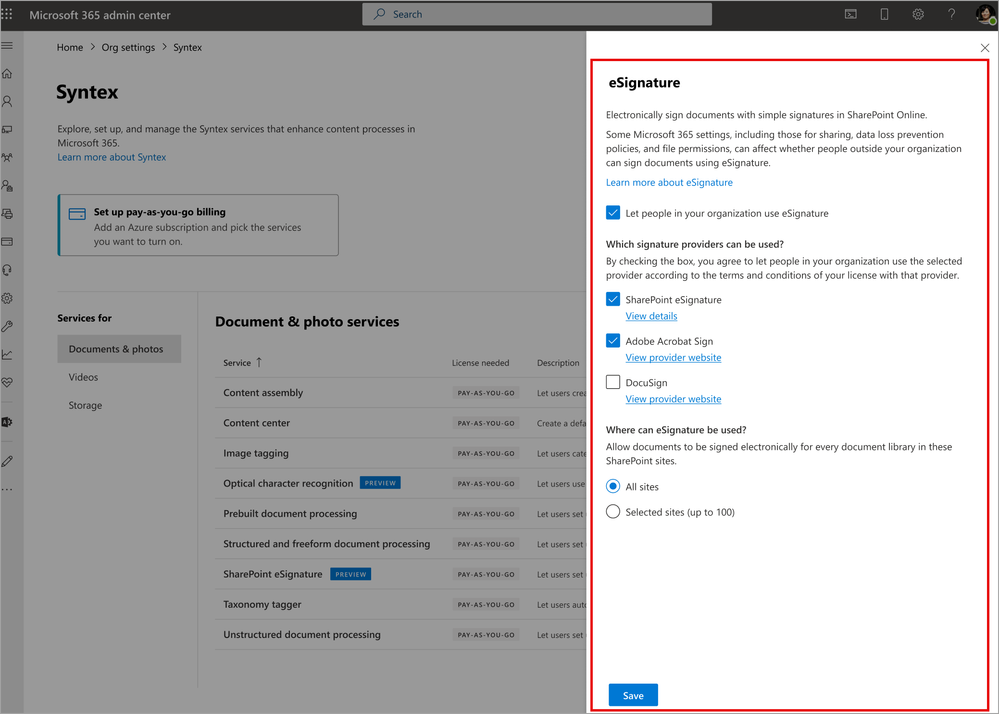The width and height of the screenshot is (999, 714).
Task: Select Documents & photos services tab
Action: (x=119, y=349)
